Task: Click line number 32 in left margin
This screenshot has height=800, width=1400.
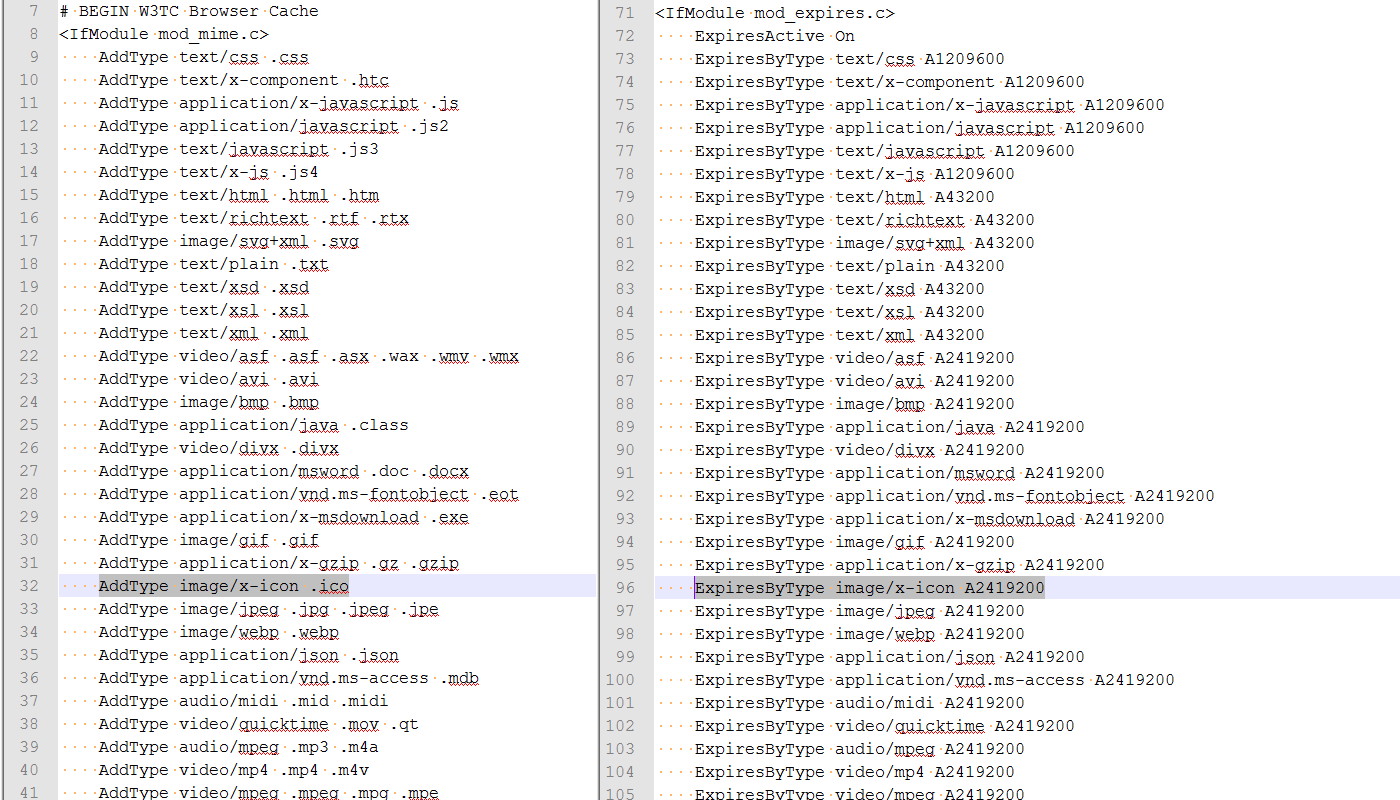Action: 29,586
